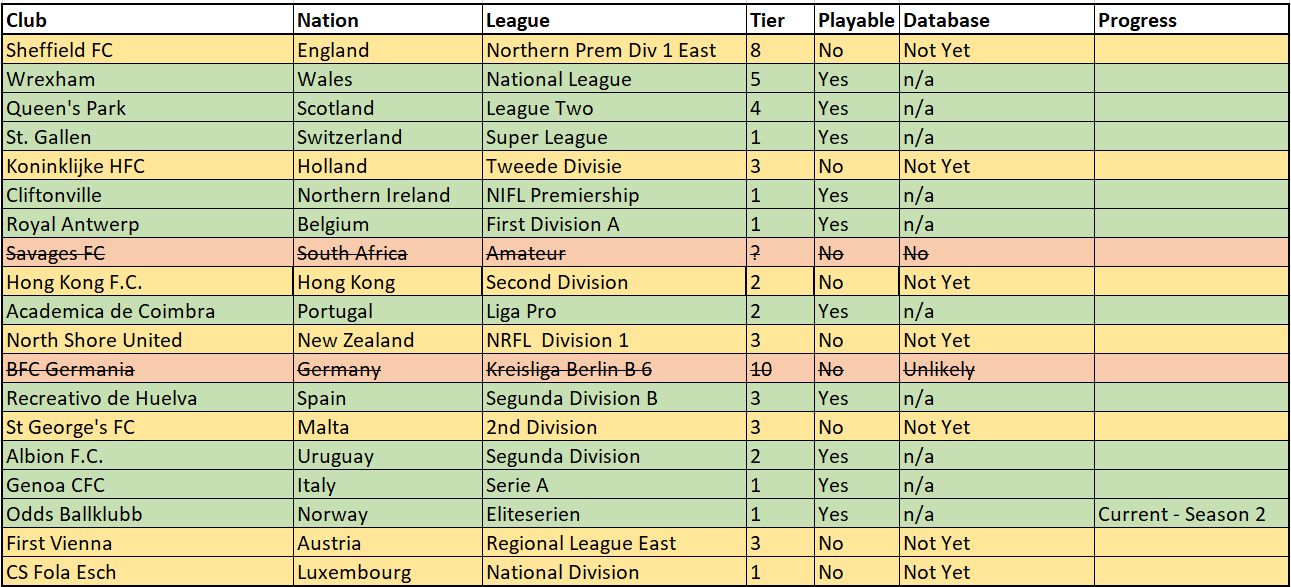This screenshot has width=1291, height=587.
Task: Select the 'Unlikely' database cell
Action: 997,369
